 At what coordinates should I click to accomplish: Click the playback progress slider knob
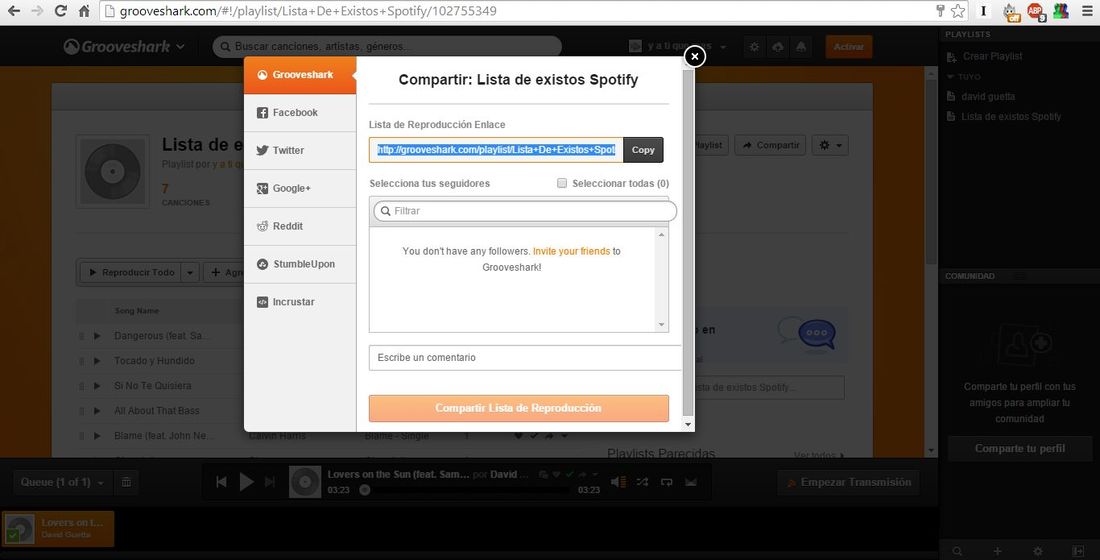click(364, 490)
